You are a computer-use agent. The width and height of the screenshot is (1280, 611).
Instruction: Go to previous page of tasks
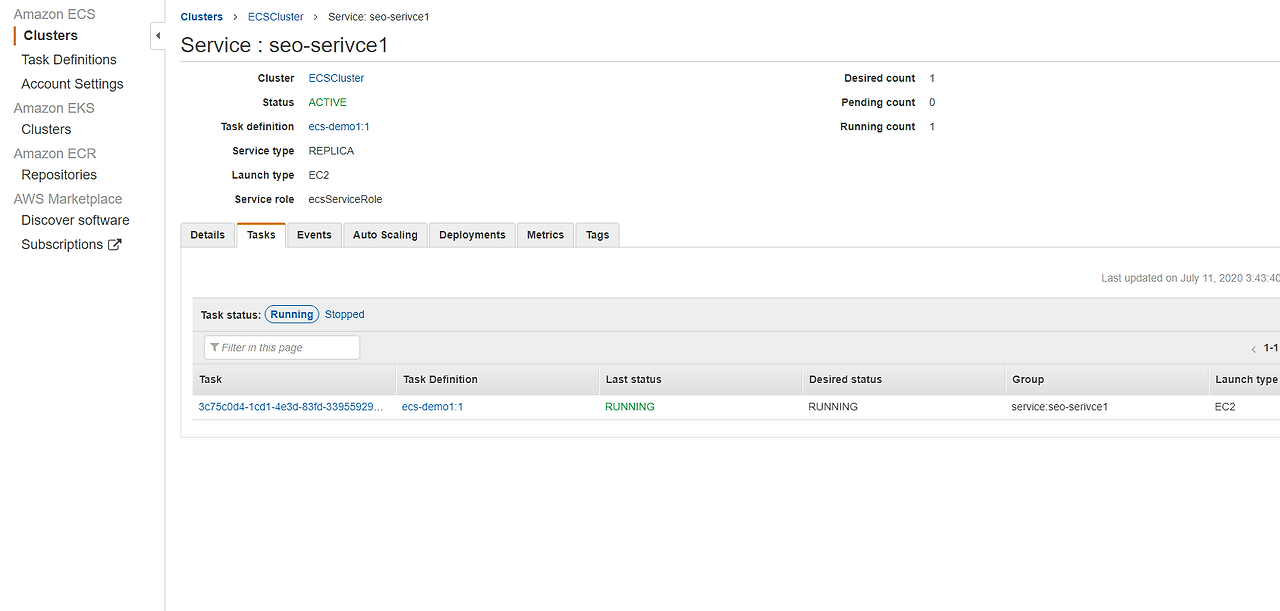pyautogui.click(x=1254, y=349)
